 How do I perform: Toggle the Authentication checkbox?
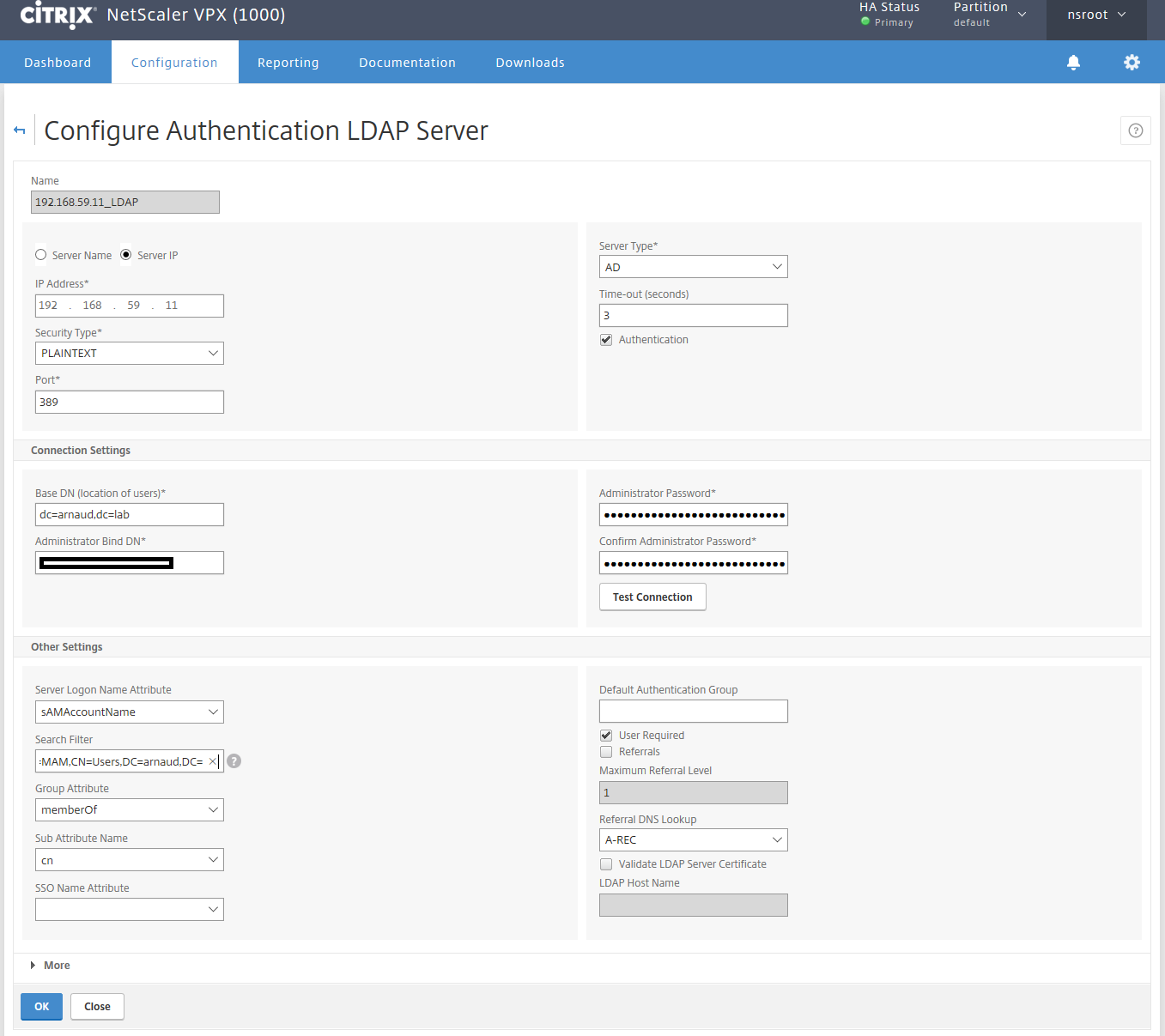coord(606,340)
